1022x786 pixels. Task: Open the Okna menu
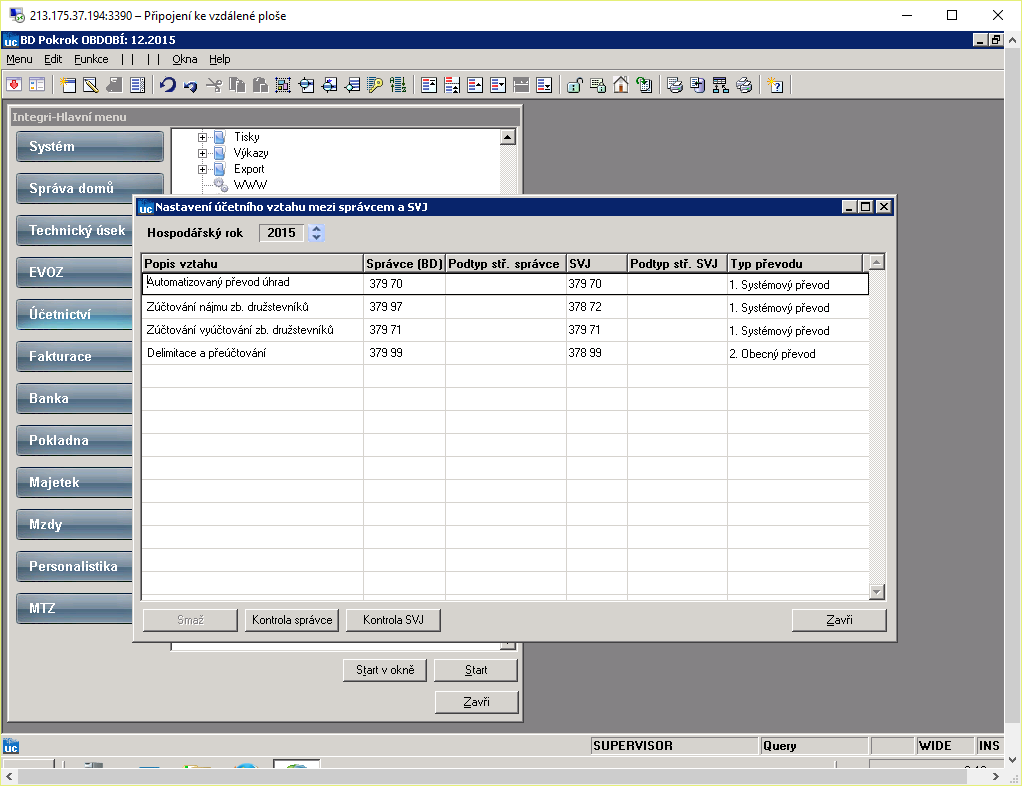[184, 59]
